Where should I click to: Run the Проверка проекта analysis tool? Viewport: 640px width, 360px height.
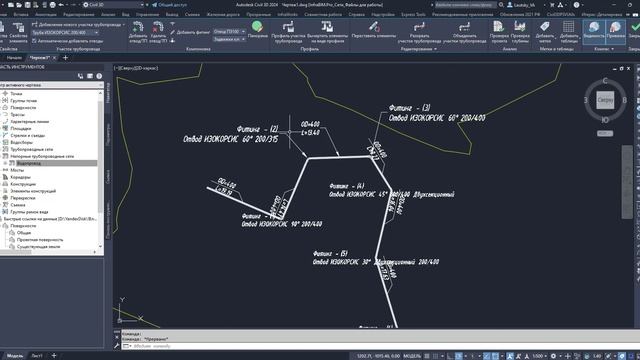pyautogui.click(x=498, y=27)
